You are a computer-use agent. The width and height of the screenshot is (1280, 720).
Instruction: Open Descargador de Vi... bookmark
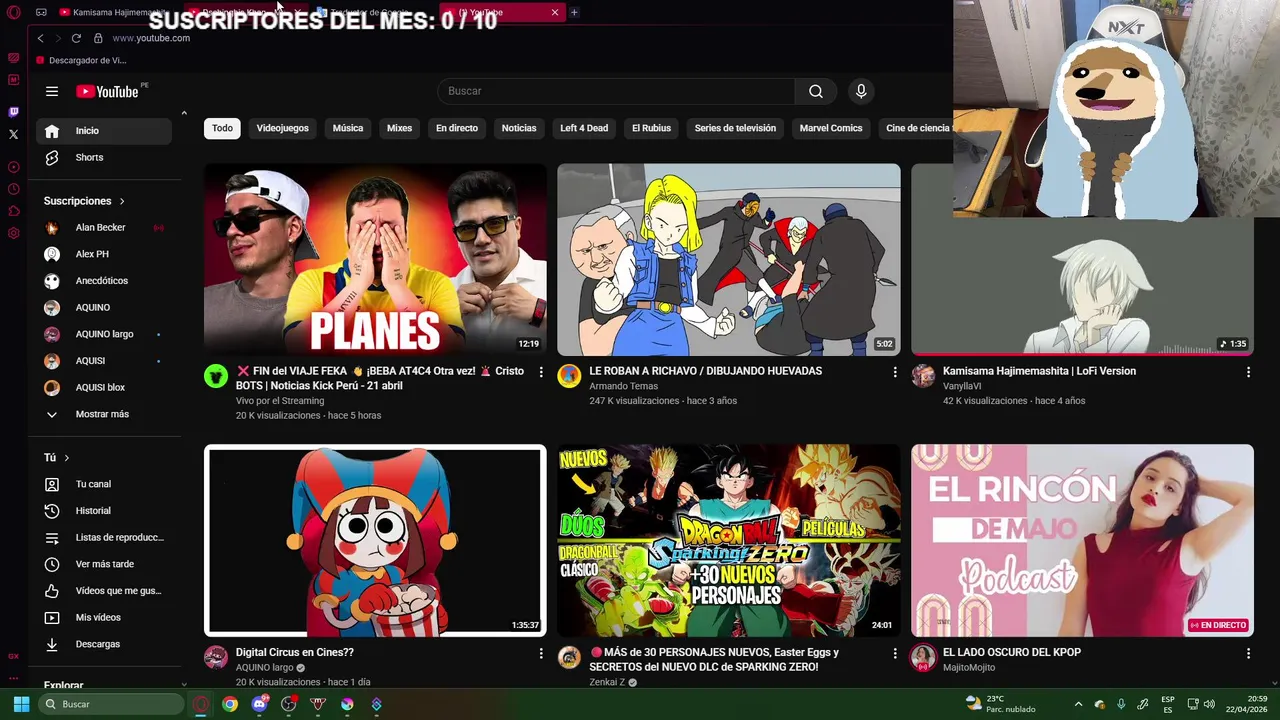coord(81,60)
